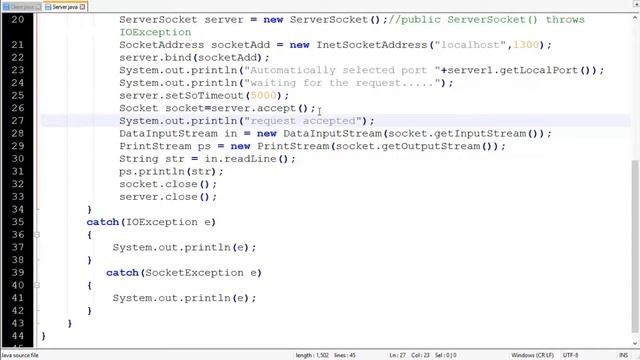This screenshot has height=360, width=640.
Task: Collapse the fold marker at line 36
Action: click(37, 235)
